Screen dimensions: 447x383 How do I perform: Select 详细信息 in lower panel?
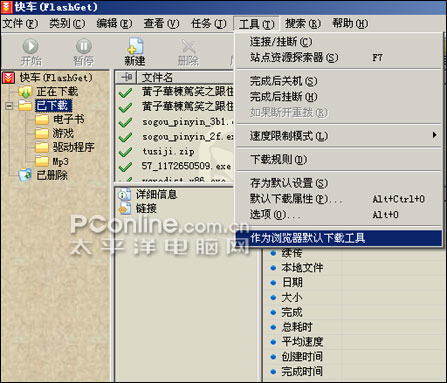coord(156,194)
